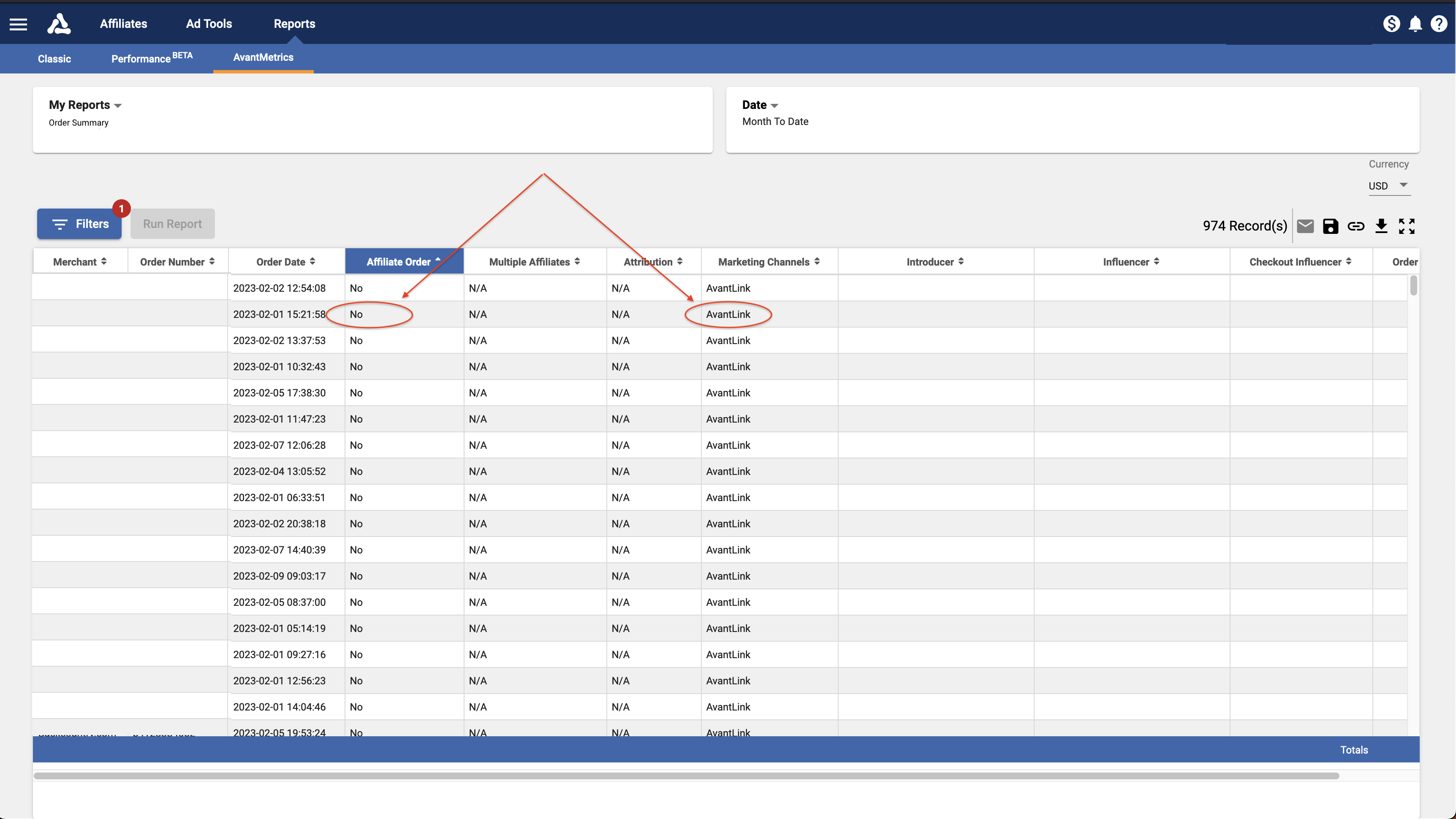Screen dimensions: 1456x819
Task: Email the report with the envelope icon
Action: 1305,226
